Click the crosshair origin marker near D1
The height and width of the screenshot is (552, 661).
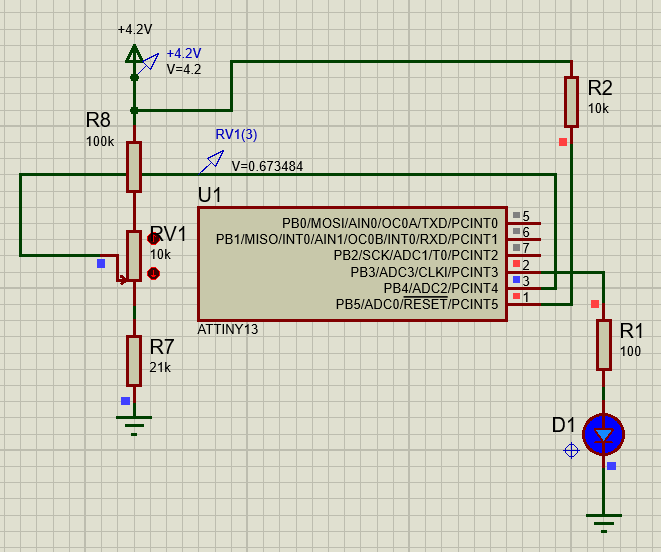pyautogui.click(x=571, y=451)
